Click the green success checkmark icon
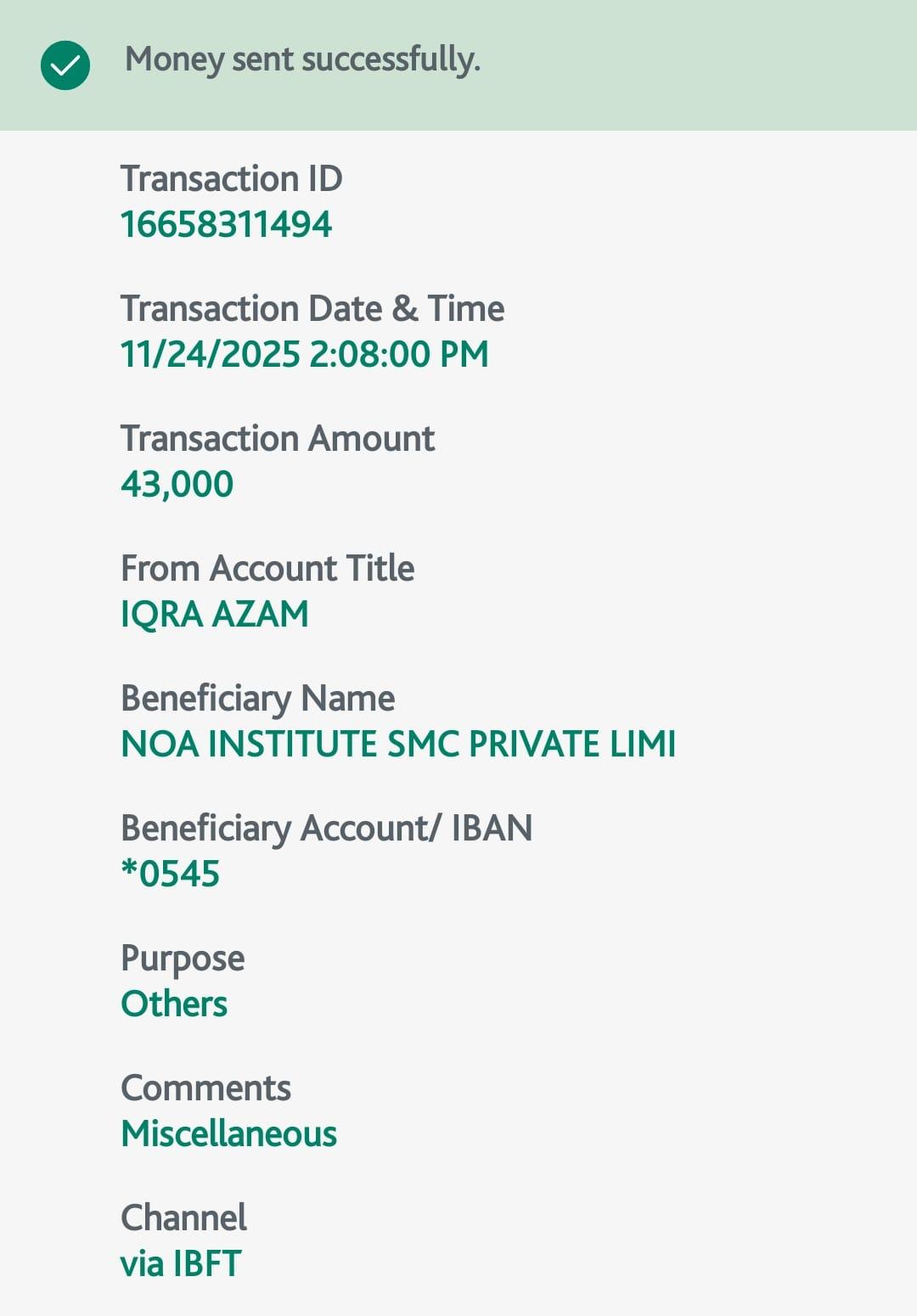 [65, 65]
